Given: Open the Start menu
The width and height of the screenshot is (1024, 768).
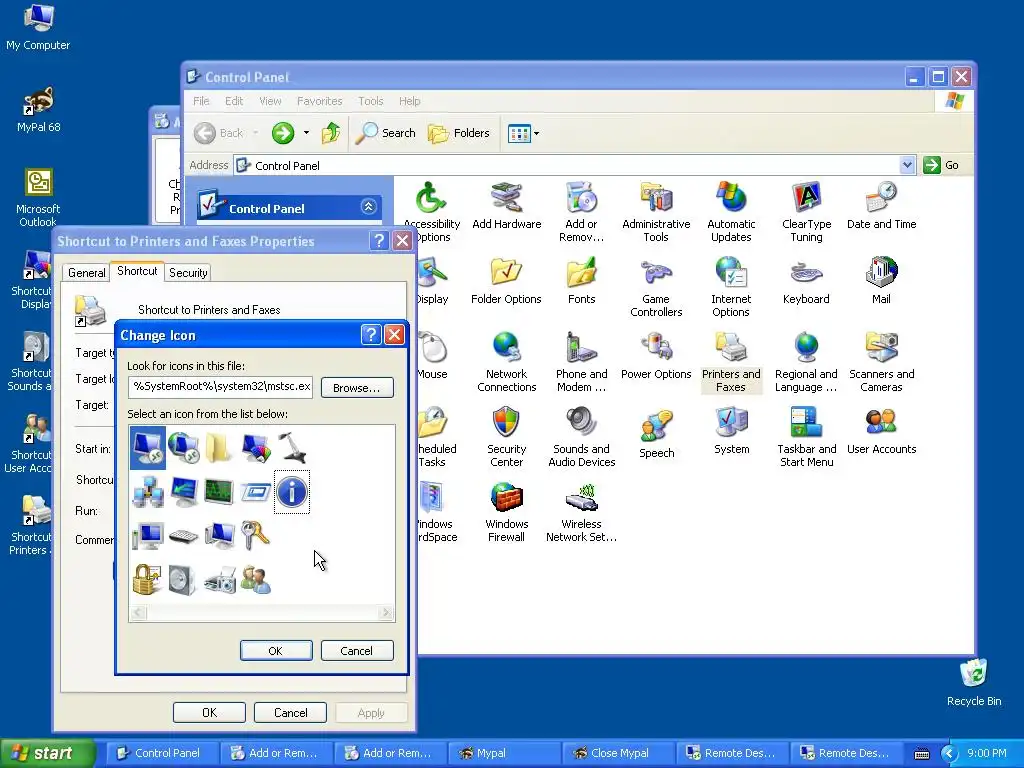Looking at the screenshot, I should pos(48,753).
